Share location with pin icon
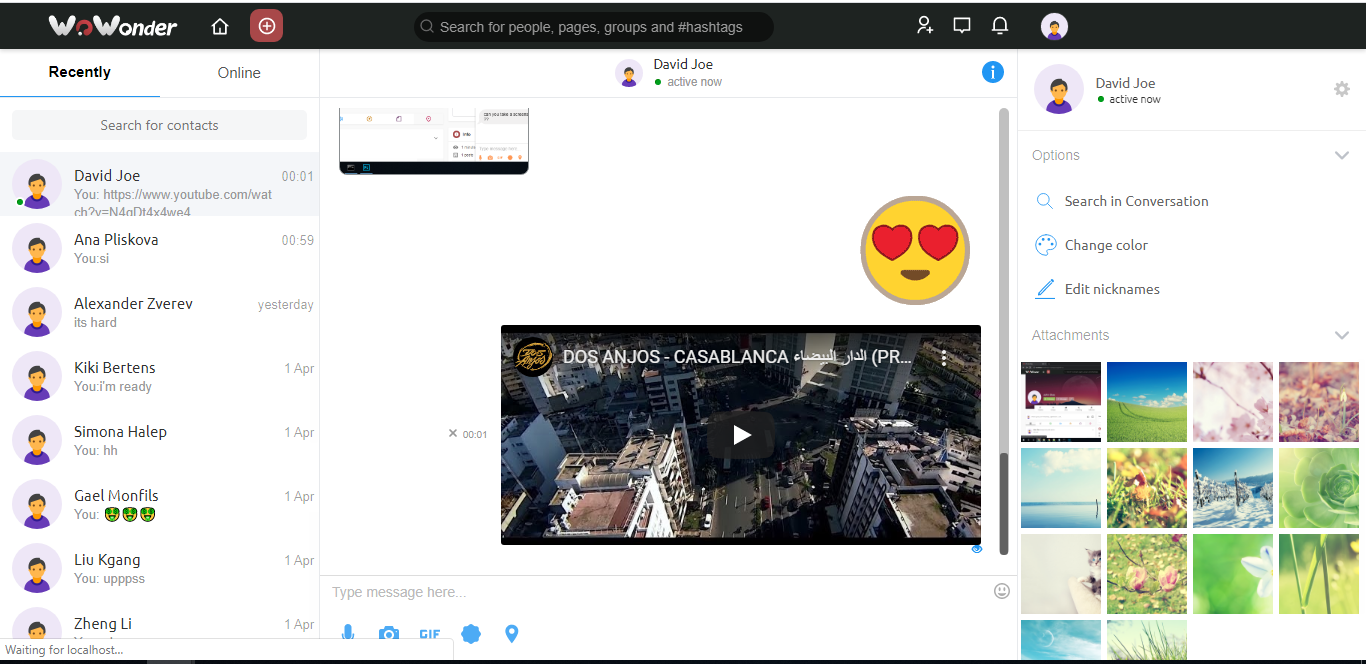Screen dimensions: 1366x664 tap(512, 634)
